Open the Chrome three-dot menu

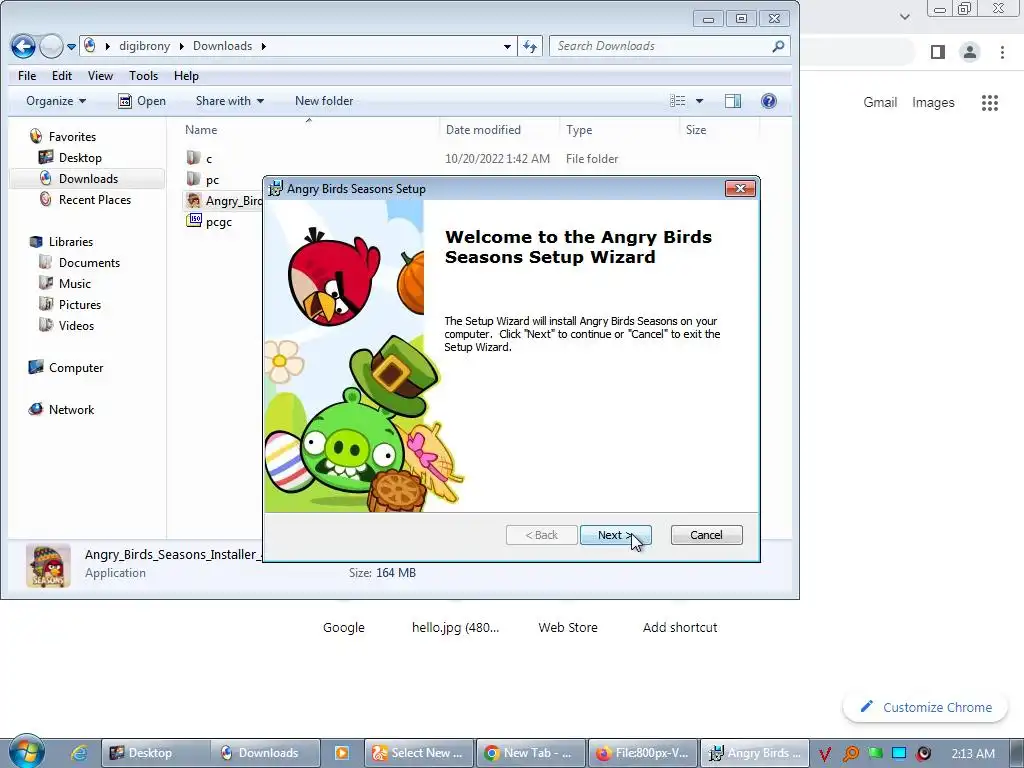tap(1002, 52)
